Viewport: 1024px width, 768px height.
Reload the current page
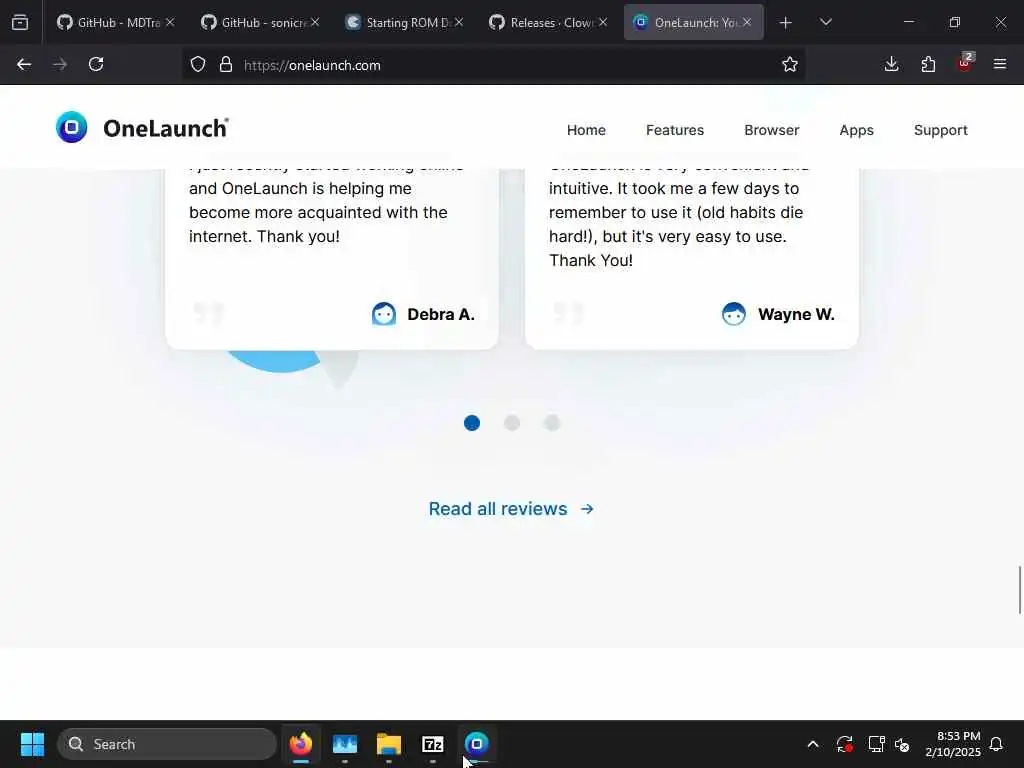point(96,64)
